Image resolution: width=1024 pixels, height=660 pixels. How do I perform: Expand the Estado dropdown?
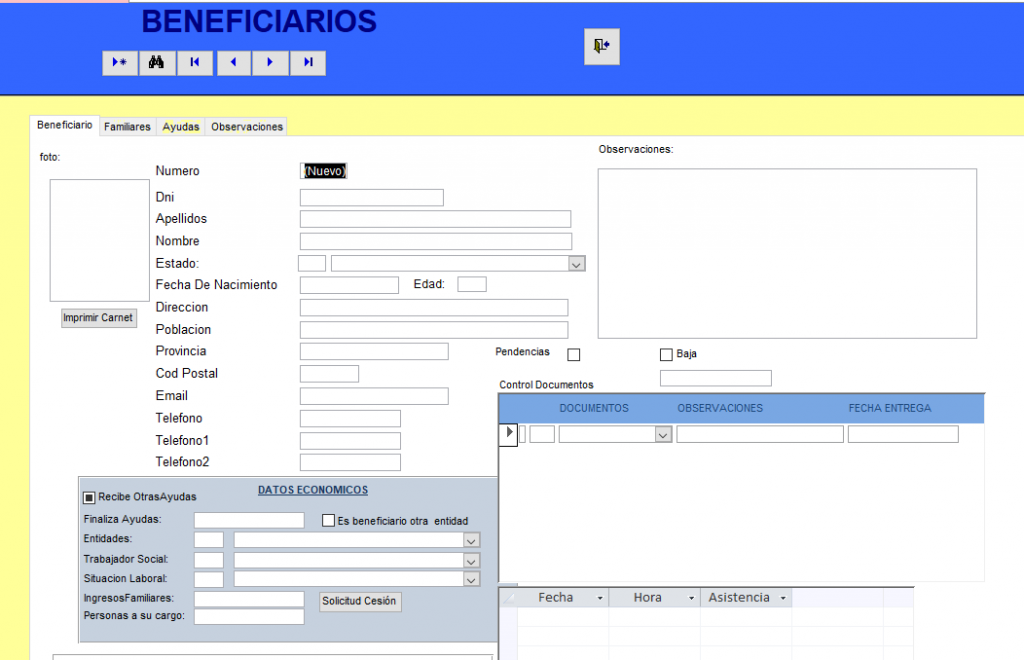click(x=576, y=264)
